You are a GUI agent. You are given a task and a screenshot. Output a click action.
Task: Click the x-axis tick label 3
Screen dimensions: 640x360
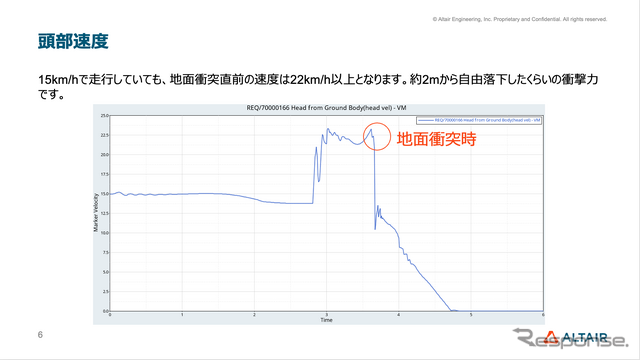[x=327, y=315]
